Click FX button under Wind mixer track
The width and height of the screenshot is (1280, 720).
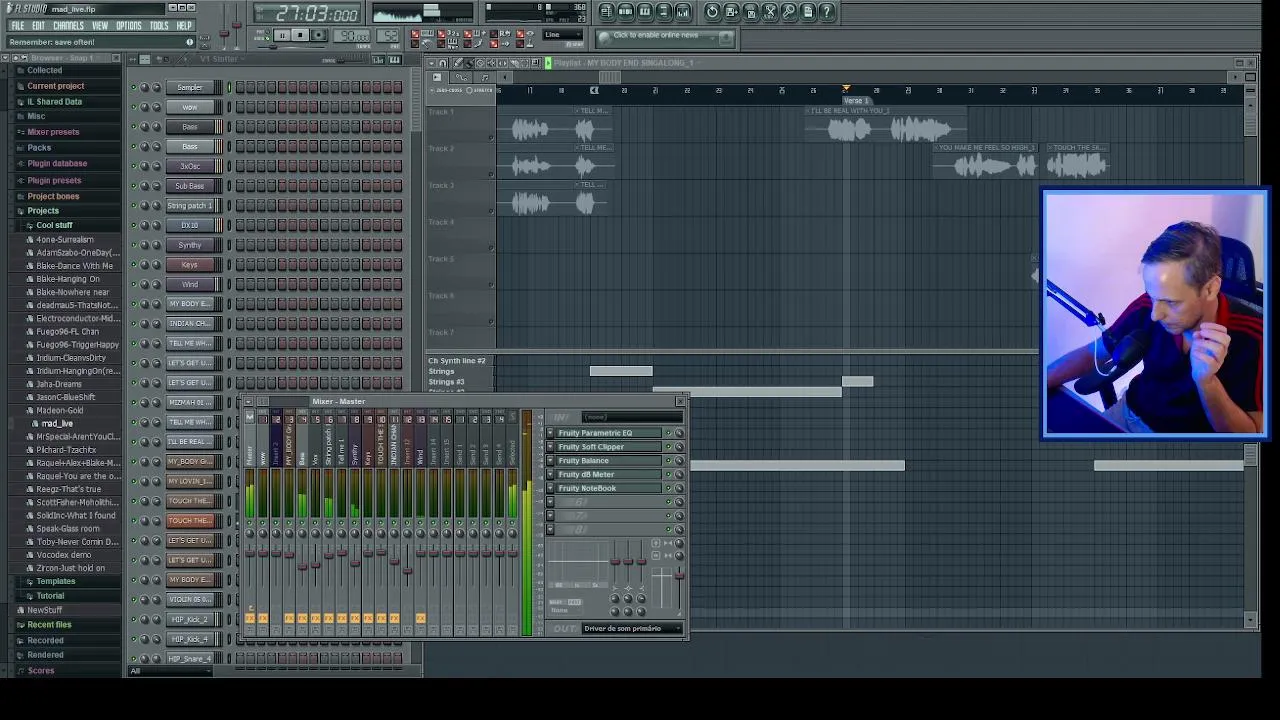pyautogui.click(x=421, y=618)
